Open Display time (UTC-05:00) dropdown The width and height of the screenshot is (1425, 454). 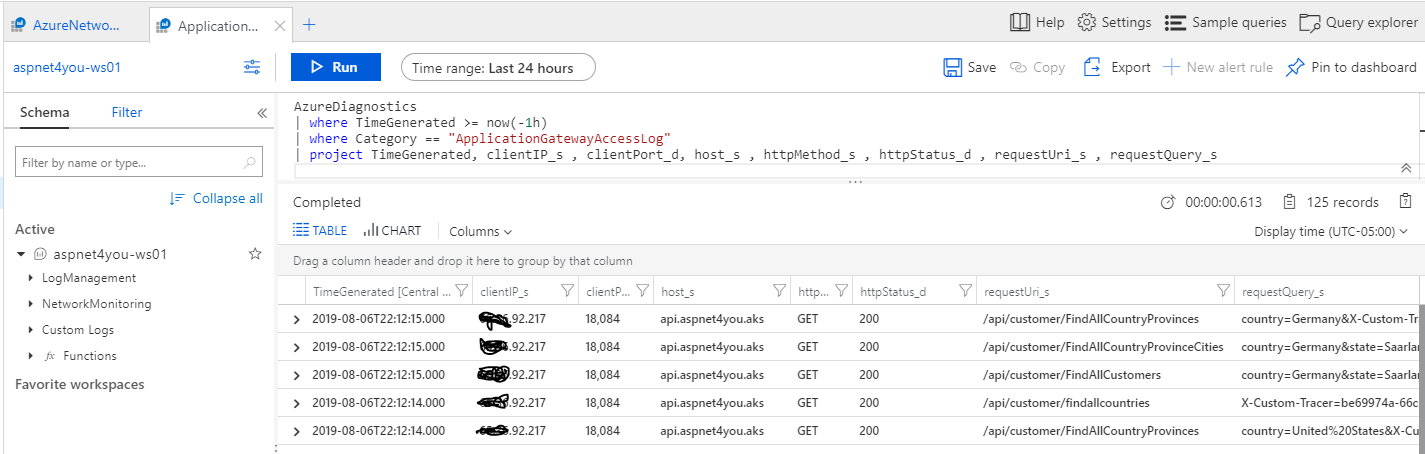coord(1331,231)
